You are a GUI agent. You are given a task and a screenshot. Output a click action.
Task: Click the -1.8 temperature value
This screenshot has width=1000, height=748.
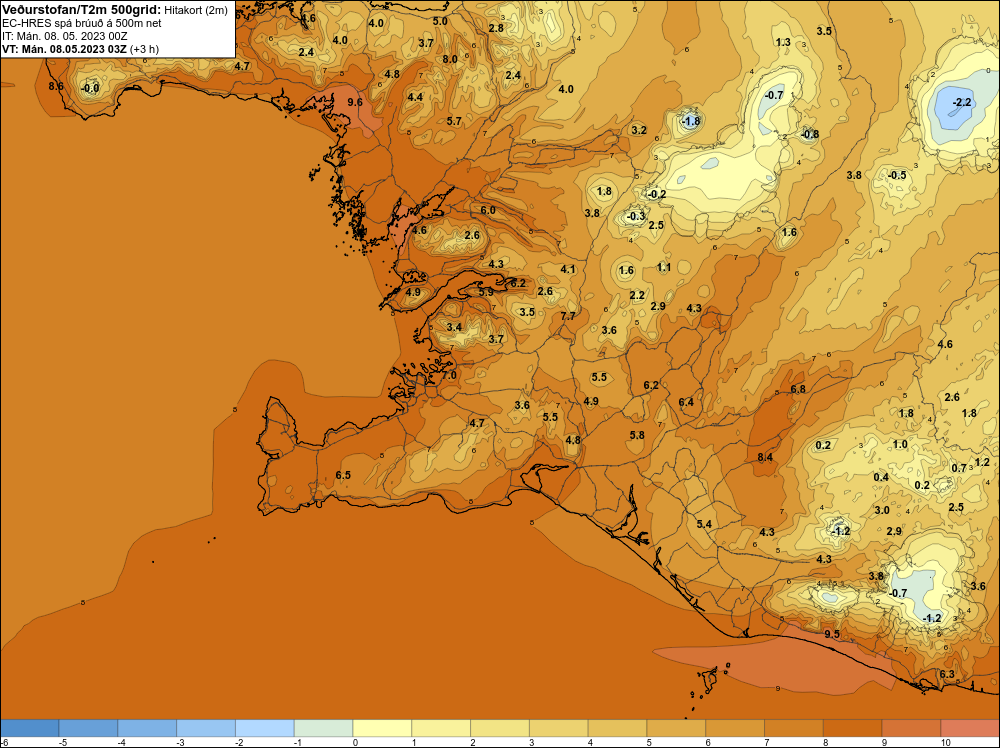690,121
